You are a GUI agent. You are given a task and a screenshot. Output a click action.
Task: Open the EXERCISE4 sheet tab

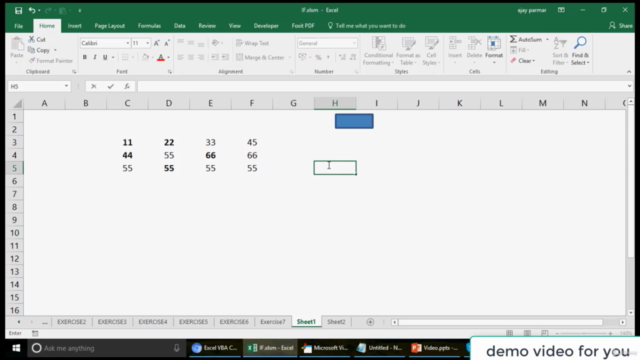click(153, 322)
